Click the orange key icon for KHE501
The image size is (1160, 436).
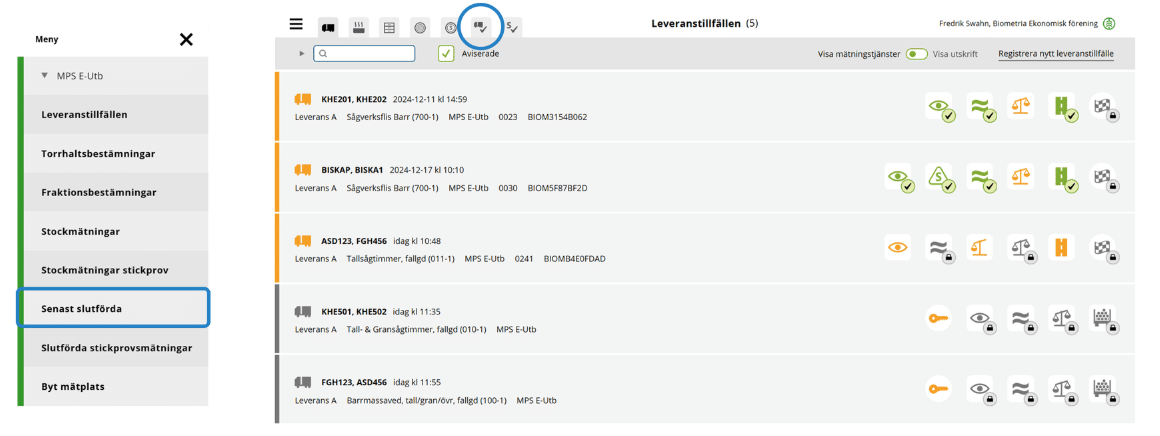(x=939, y=318)
